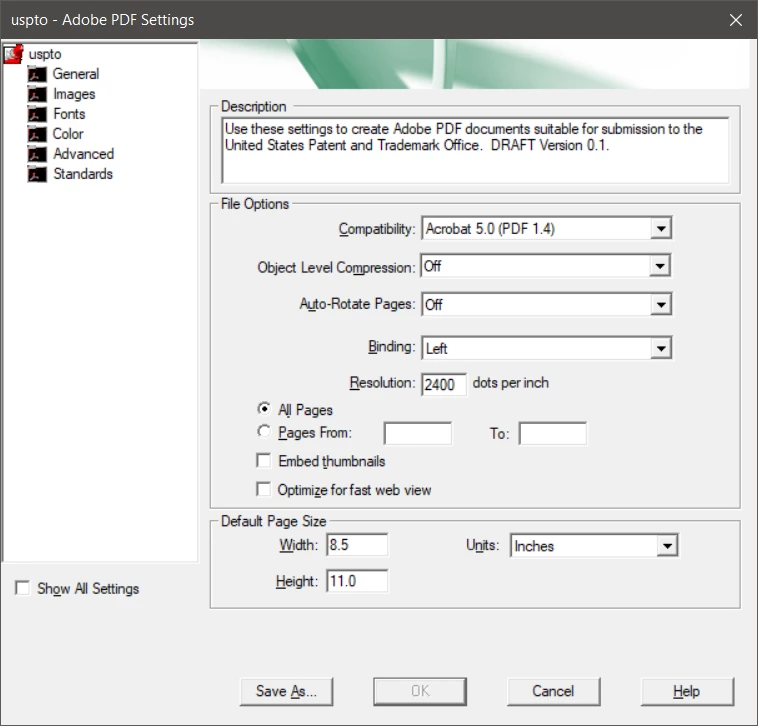The width and height of the screenshot is (758, 726).
Task: Click the Resolution field showing 2400
Action: 444,384
